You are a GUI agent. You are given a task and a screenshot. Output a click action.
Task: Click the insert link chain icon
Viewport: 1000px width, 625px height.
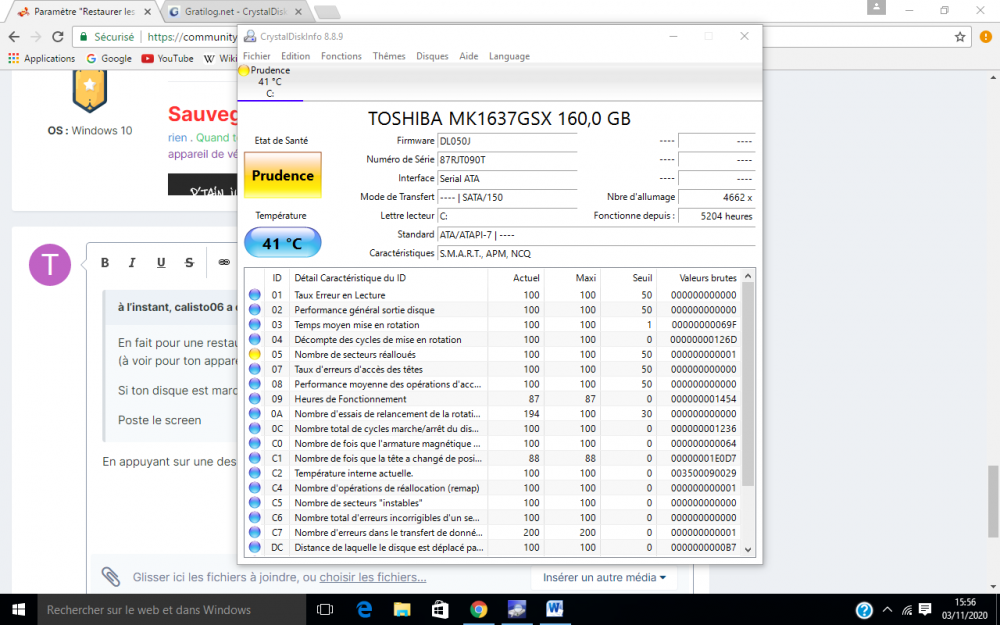pyautogui.click(x=224, y=263)
